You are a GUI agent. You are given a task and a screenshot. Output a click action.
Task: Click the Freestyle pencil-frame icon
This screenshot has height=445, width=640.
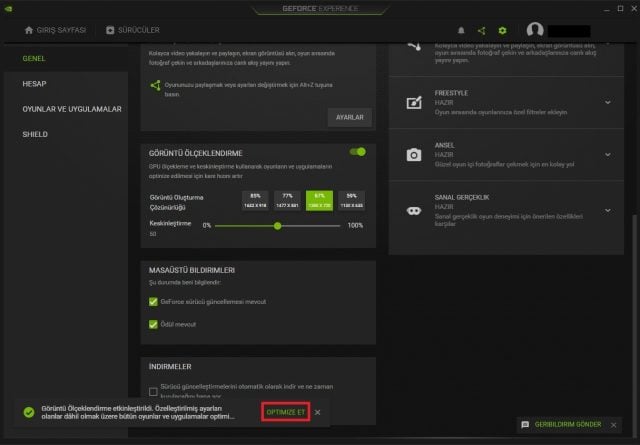click(414, 102)
